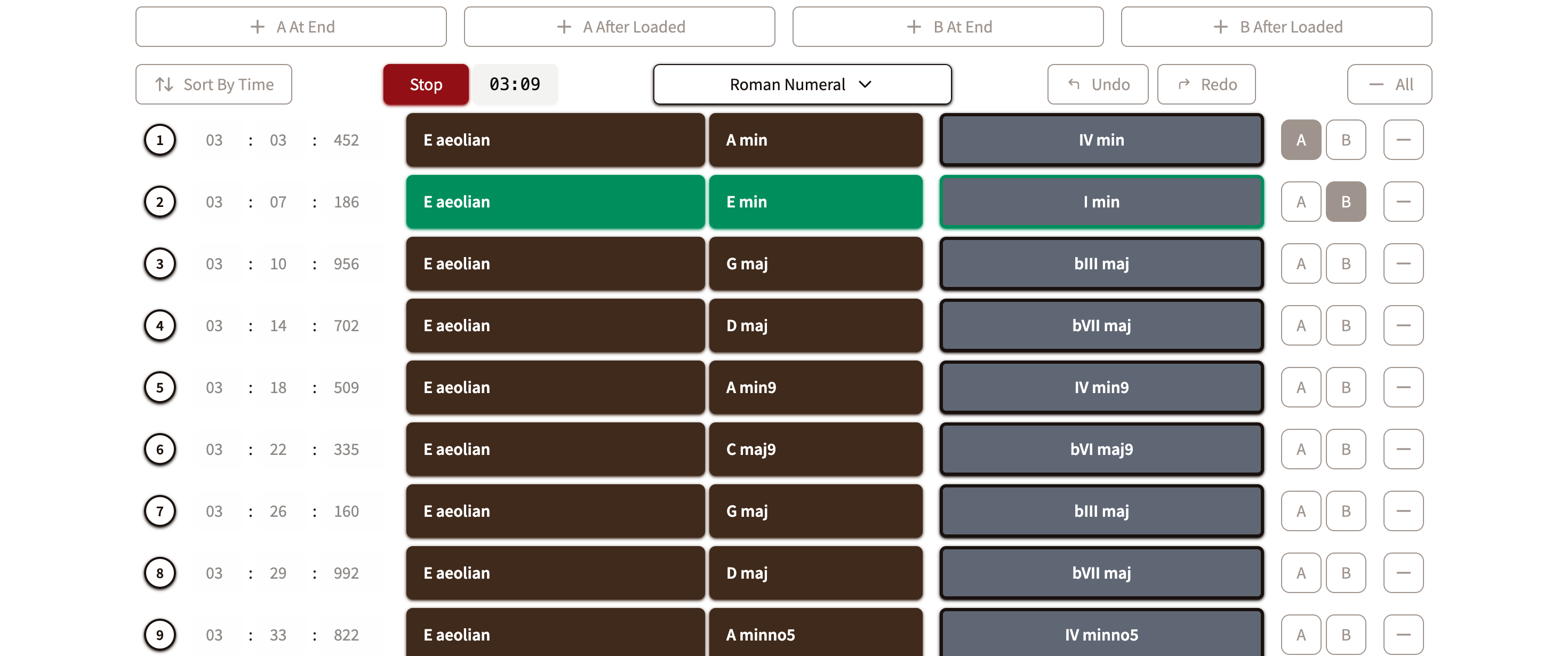Click the 03:09 time display
Image resolution: width=1568 pixels, height=656 pixels.
click(514, 84)
